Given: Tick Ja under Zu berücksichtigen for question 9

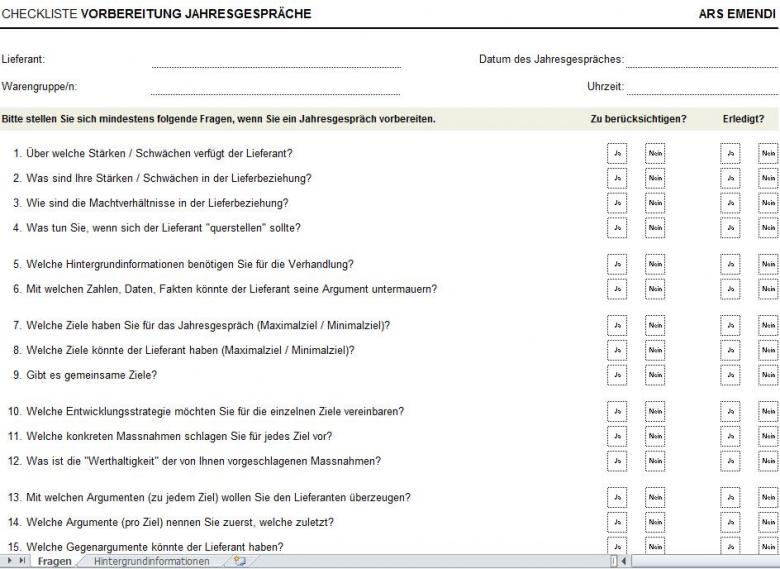Looking at the screenshot, I should pyautogui.click(x=618, y=375).
